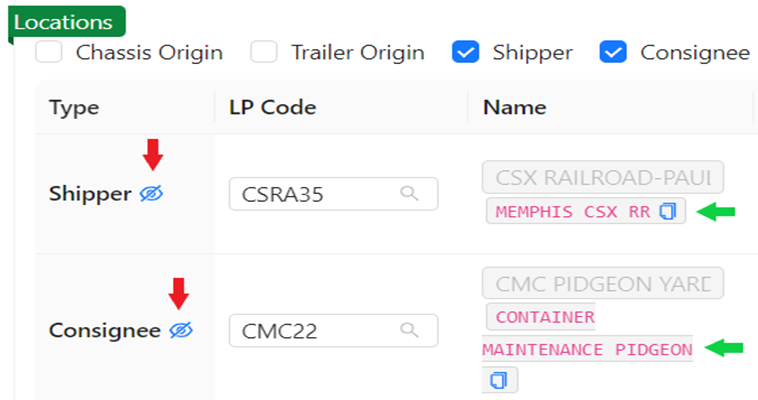
Task: Toggle the Consignee row visibility eye icon
Action: pos(181,330)
